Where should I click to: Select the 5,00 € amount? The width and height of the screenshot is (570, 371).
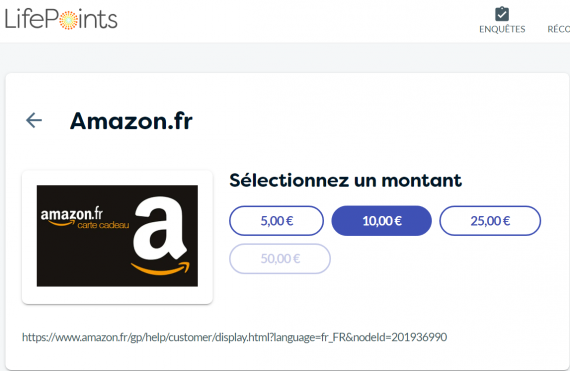point(276,221)
